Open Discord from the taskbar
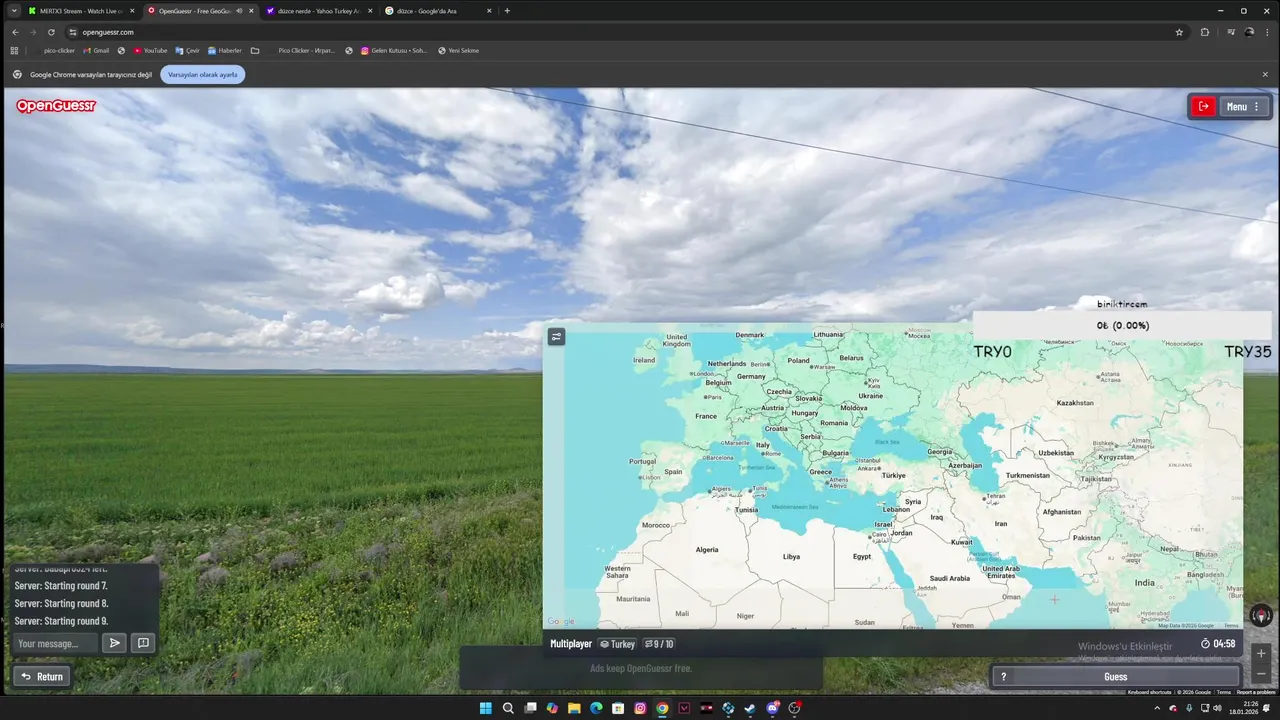This screenshot has height=720, width=1280. (x=772, y=708)
